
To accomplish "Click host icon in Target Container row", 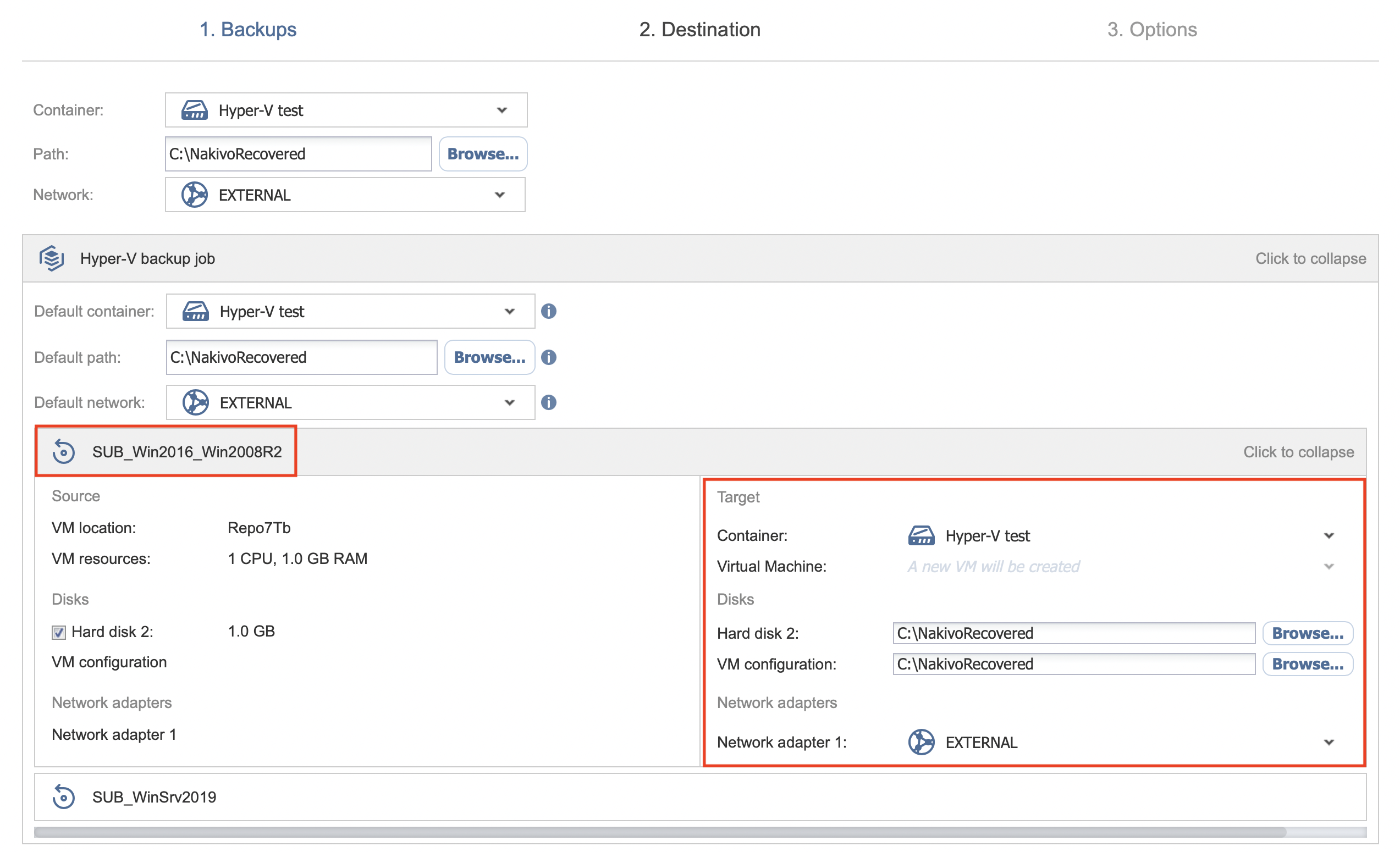I will pos(921,535).
